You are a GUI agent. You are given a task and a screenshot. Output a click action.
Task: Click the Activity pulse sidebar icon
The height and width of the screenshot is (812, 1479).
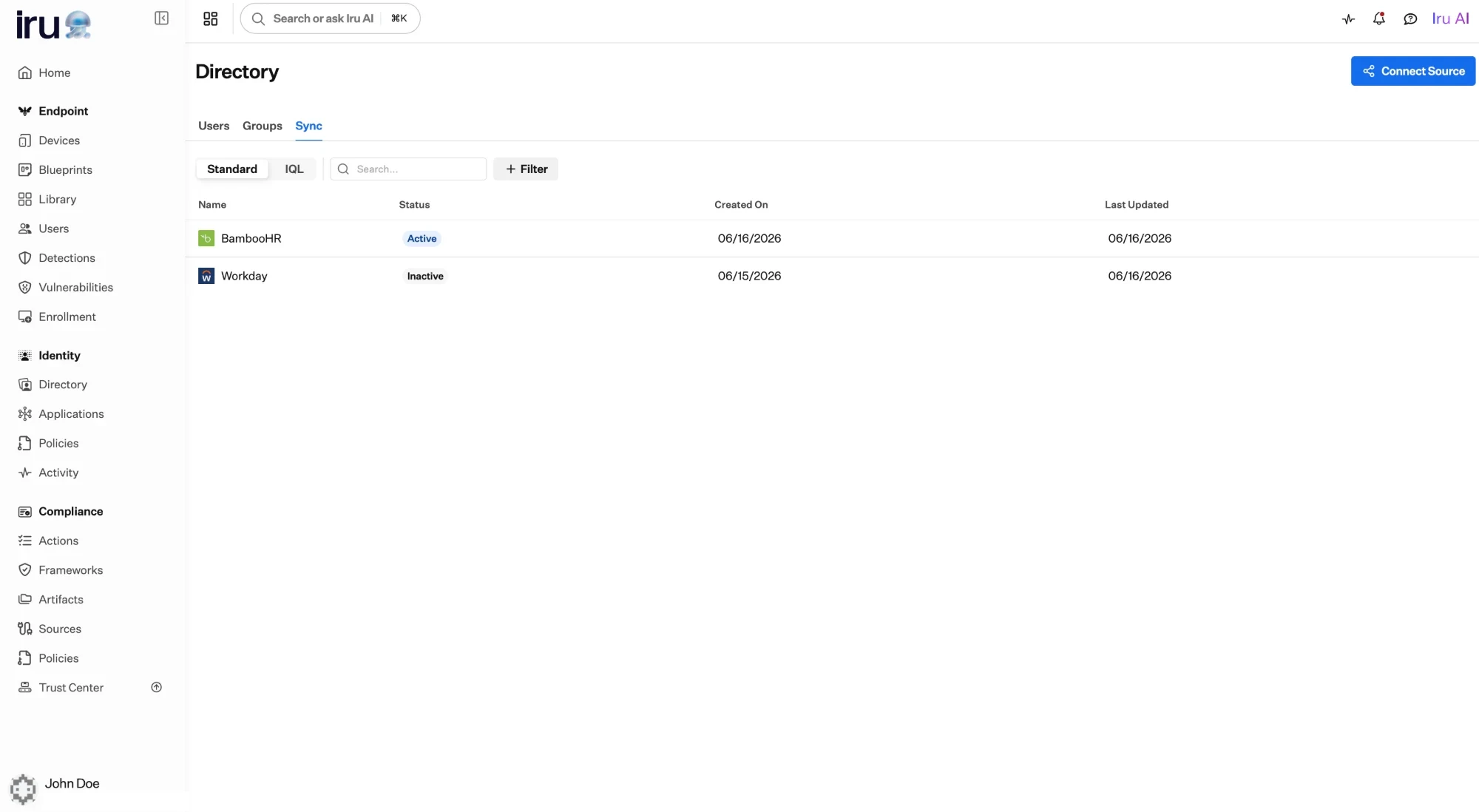[25, 473]
